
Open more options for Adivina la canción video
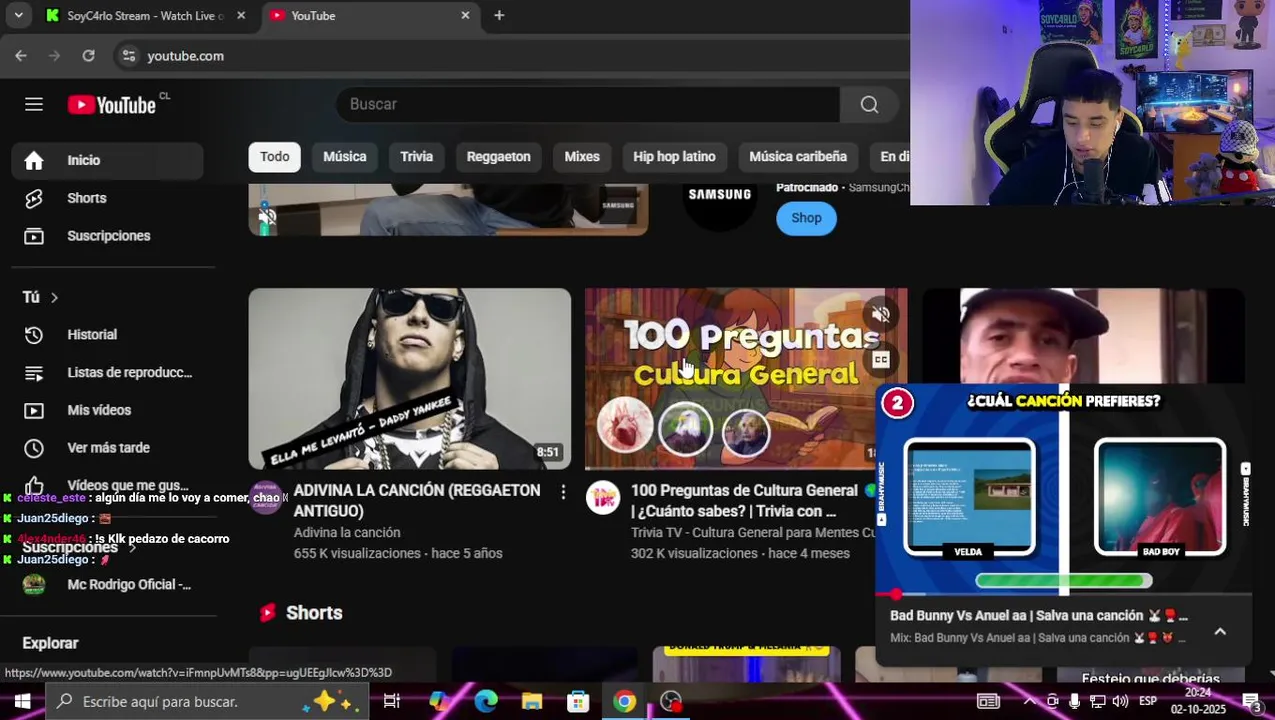pyautogui.click(x=563, y=492)
